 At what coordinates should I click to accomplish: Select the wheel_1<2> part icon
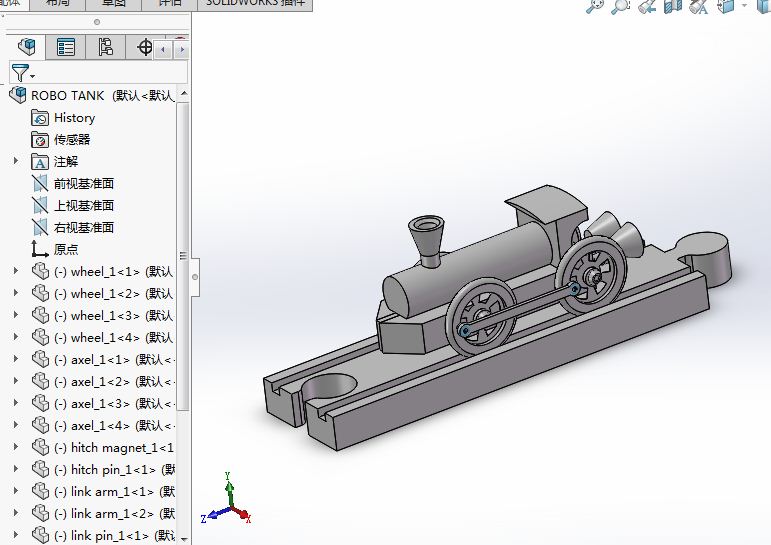[40, 294]
